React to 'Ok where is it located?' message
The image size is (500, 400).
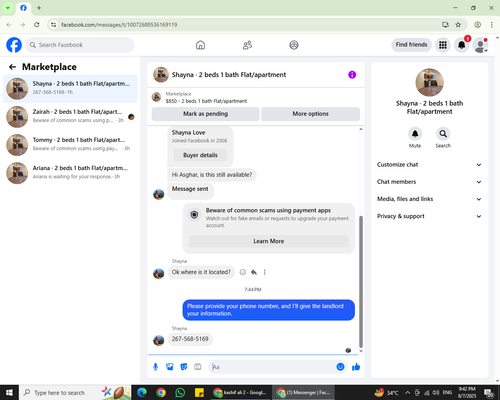pos(243,272)
